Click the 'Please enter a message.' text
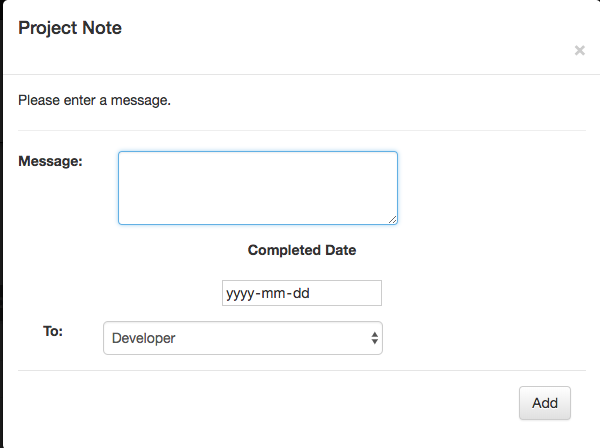This screenshot has height=448, width=600. tap(94, 100)
